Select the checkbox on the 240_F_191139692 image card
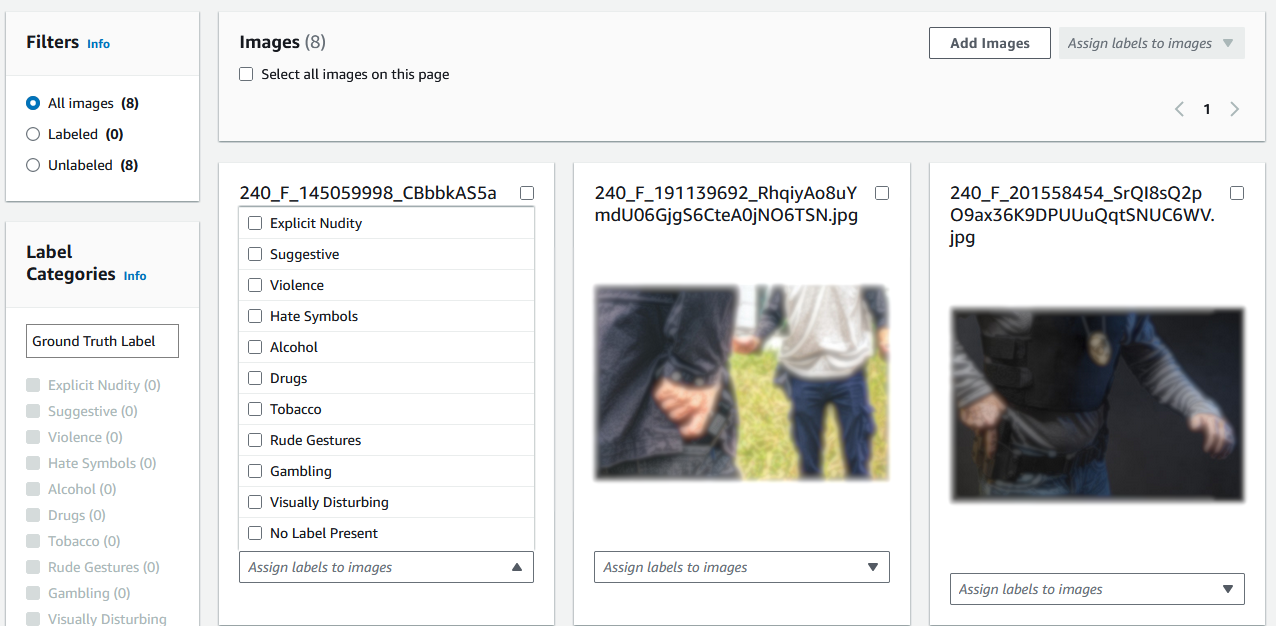Image resolution: width=1276 pixels, height=626 pixels. [882, 193]
